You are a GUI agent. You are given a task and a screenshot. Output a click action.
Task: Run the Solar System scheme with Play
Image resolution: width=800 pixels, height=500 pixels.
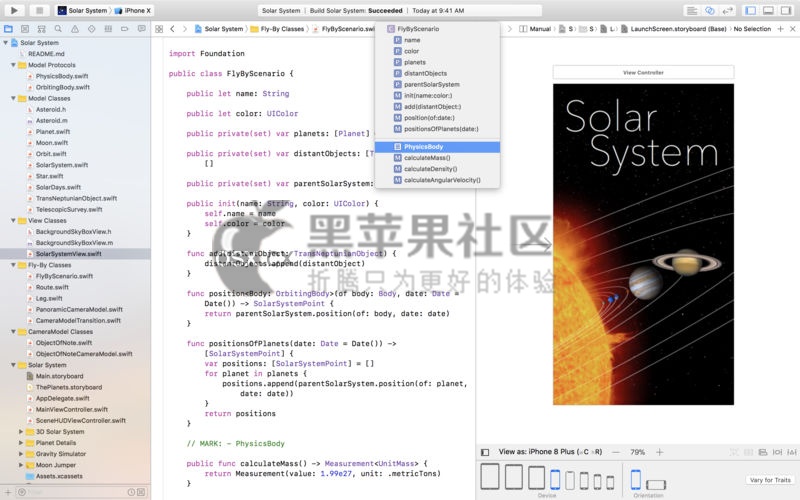(x=14, y=10)
